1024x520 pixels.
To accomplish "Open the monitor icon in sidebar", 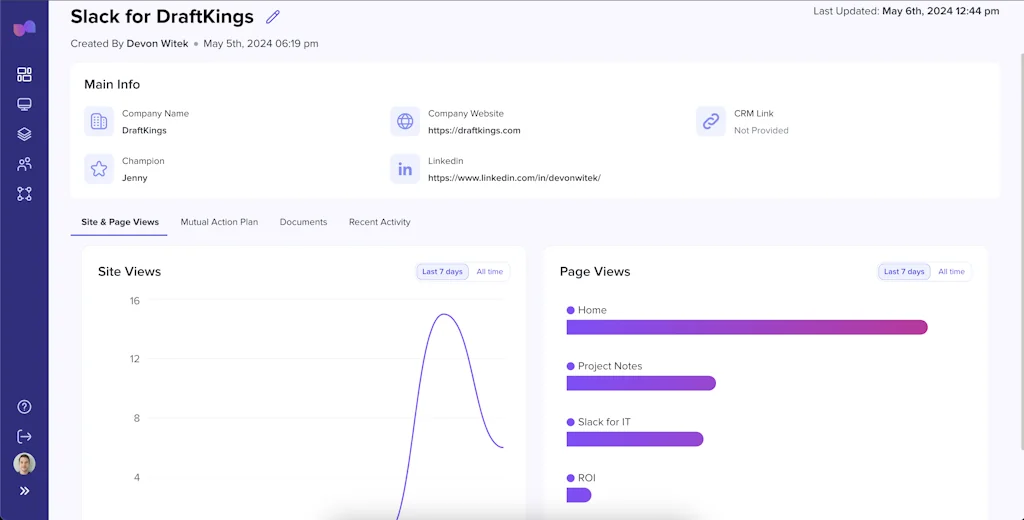I will click(x=25, y=105).
